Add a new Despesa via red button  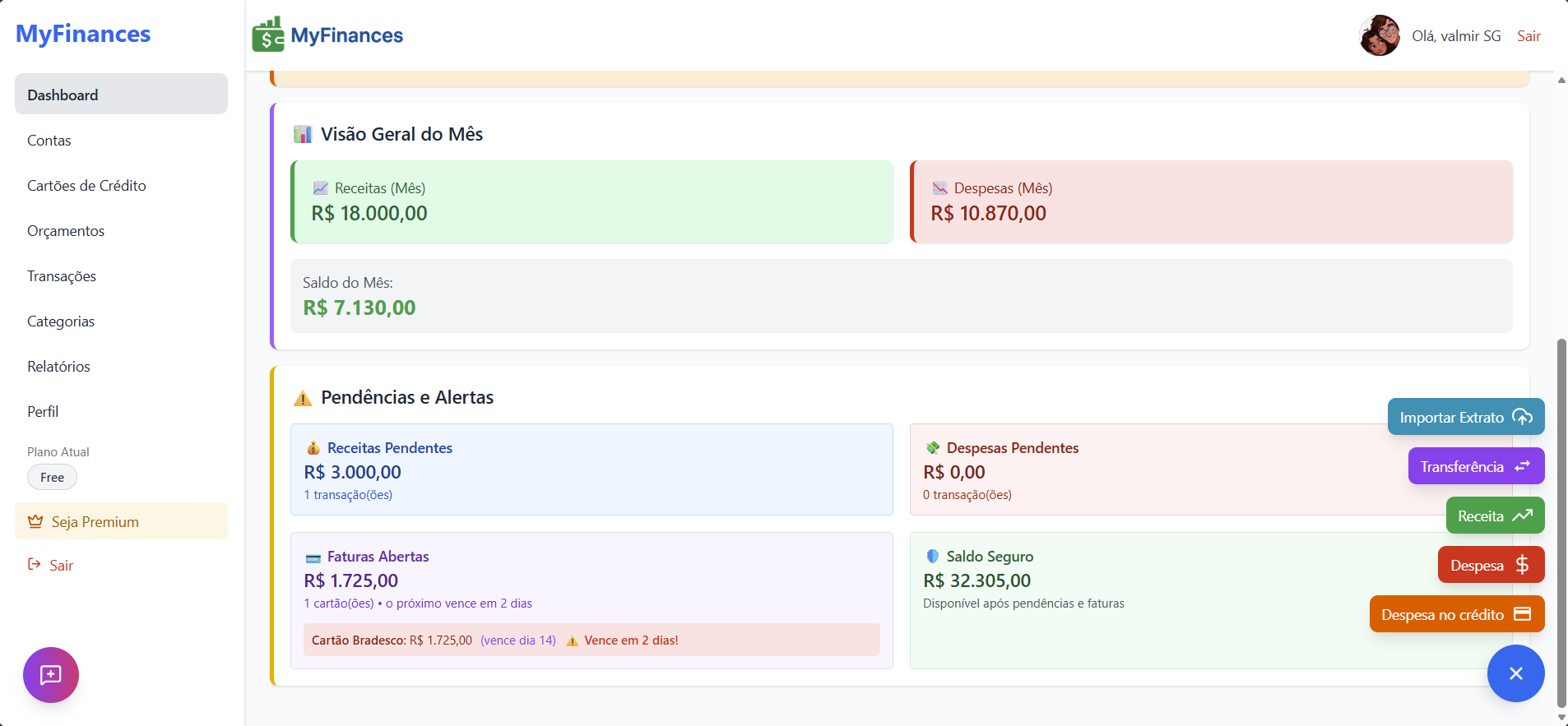click(1490, 565)
